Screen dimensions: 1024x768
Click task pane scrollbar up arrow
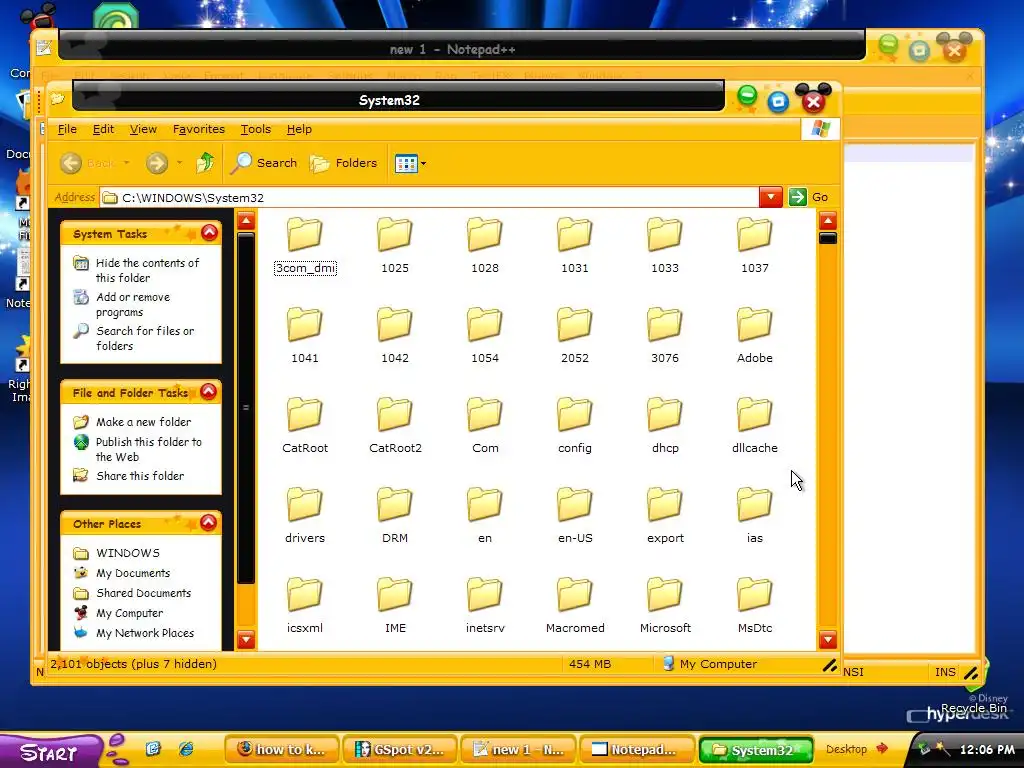(246, 221)
